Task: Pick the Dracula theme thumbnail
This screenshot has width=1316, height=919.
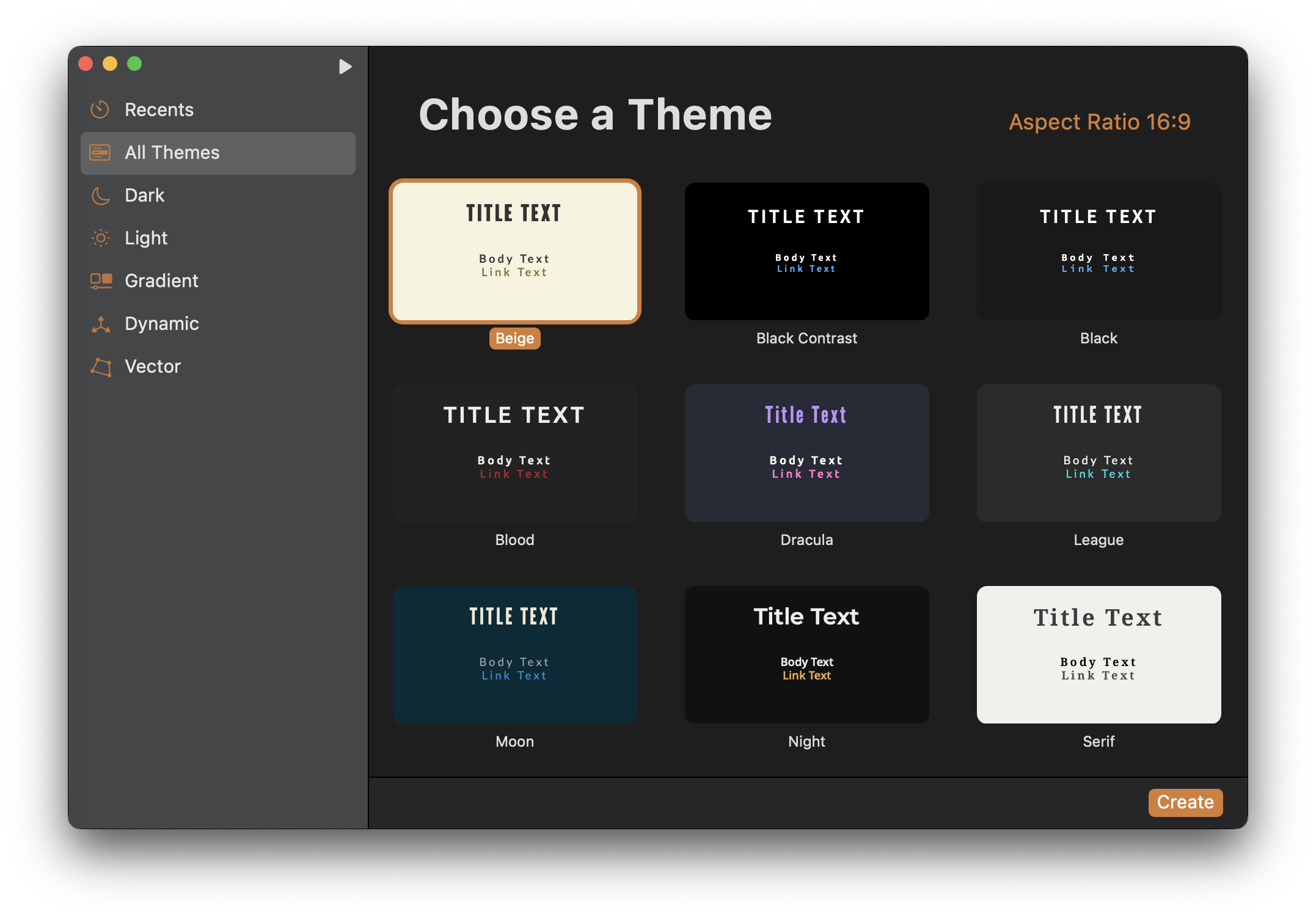Action: (x=806, y=453)
